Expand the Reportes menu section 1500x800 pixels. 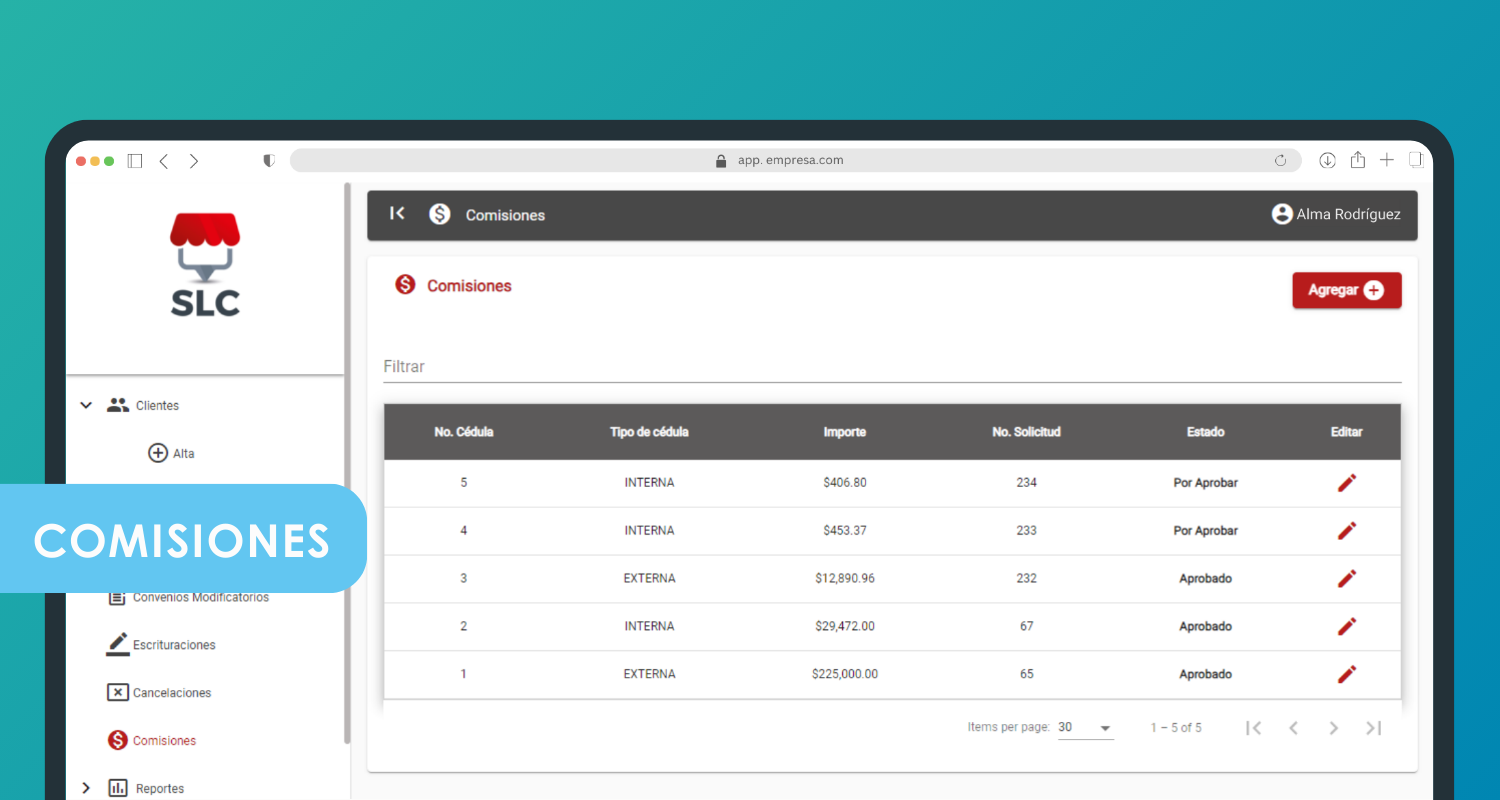pyautogui.click(x=86, y=788)
